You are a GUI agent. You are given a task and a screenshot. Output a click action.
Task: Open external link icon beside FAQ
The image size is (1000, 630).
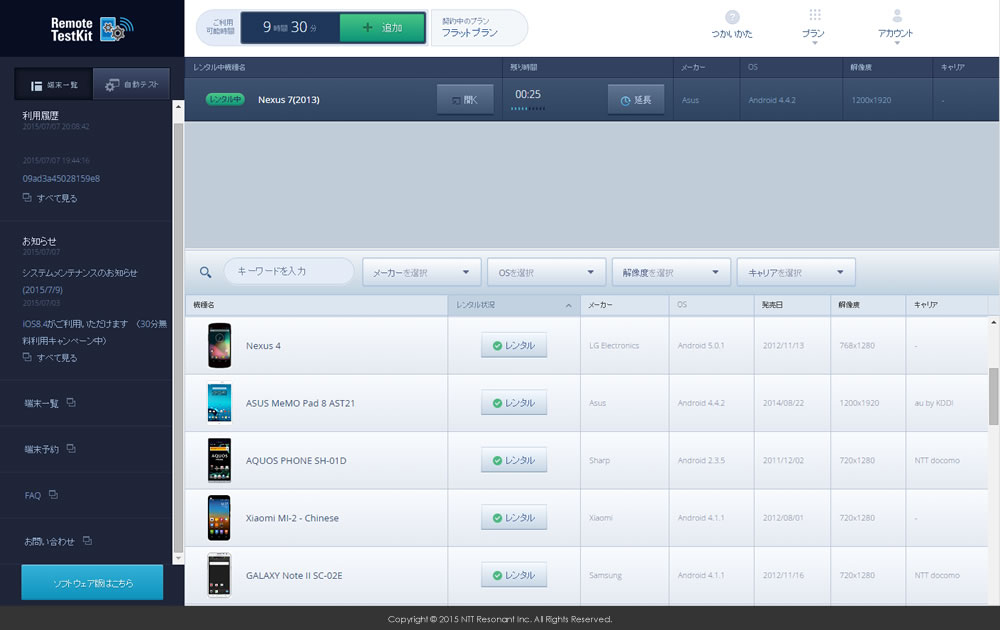(x=53, y=495)
